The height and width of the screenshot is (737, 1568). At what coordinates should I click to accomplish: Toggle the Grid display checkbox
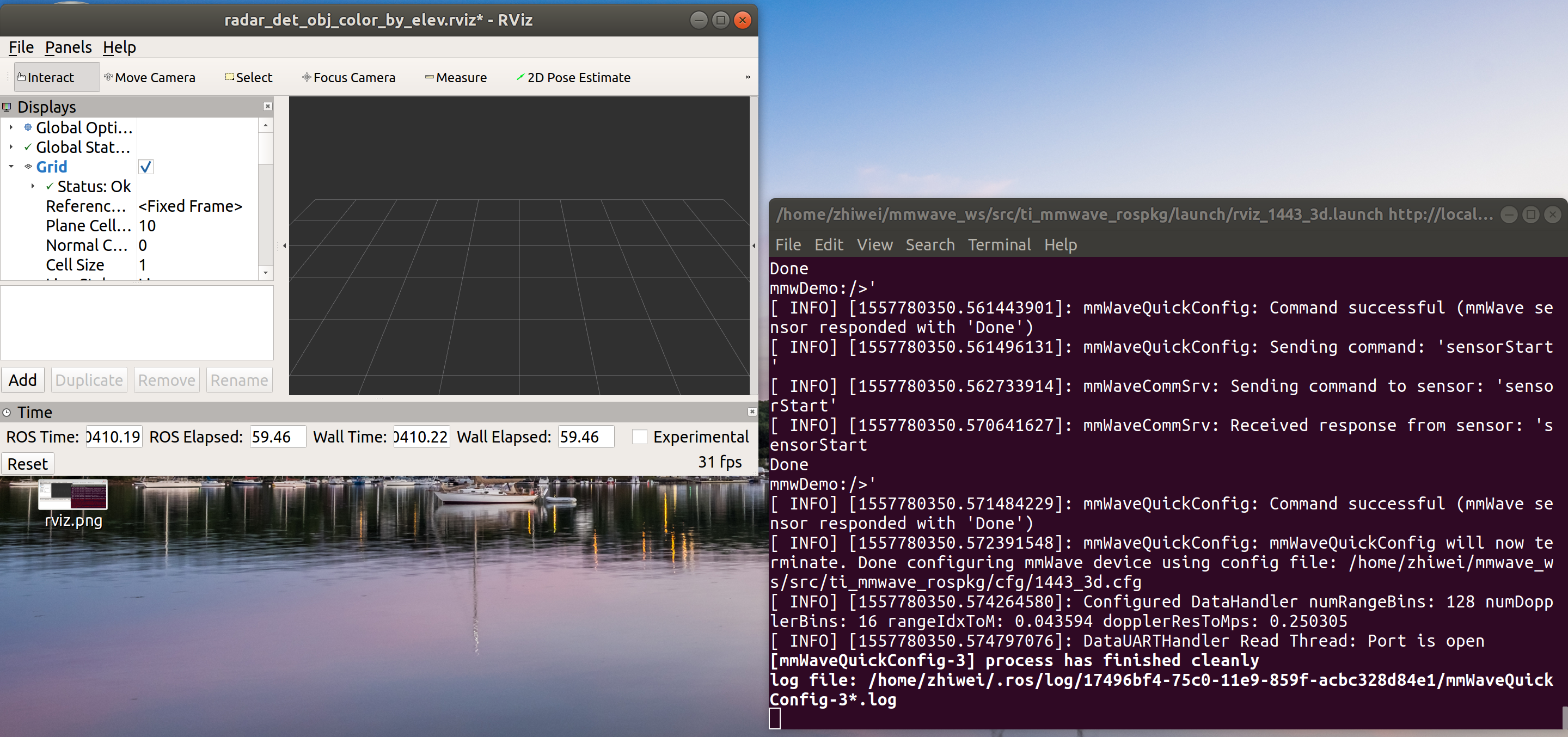pyautogui.click(x=145, y=167)
